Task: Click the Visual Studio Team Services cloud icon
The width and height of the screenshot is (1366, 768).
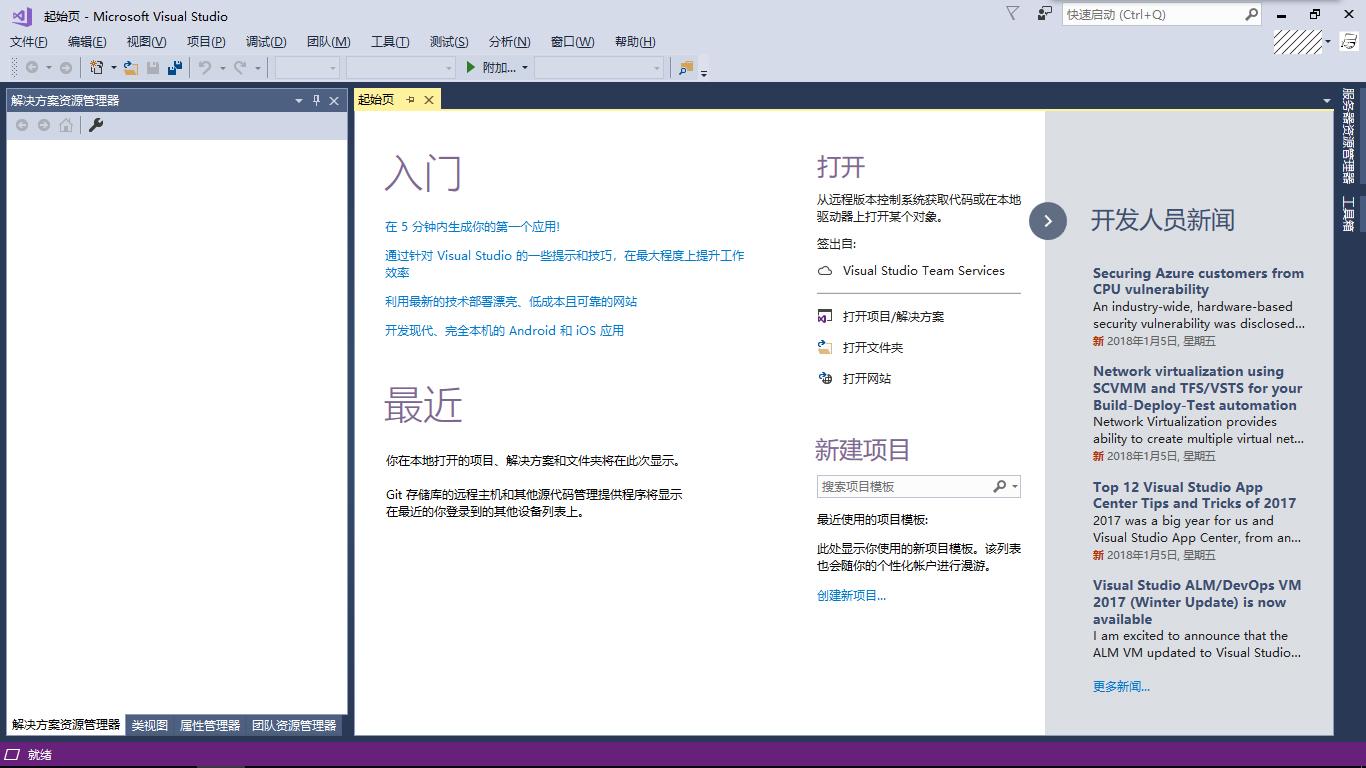Action: coord(825,271)
